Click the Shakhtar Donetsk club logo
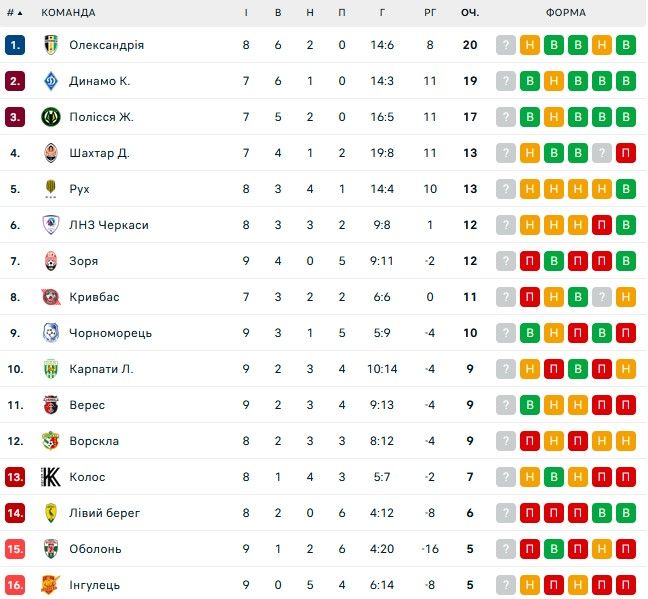 pyautogui.click(x=51, y=153)
